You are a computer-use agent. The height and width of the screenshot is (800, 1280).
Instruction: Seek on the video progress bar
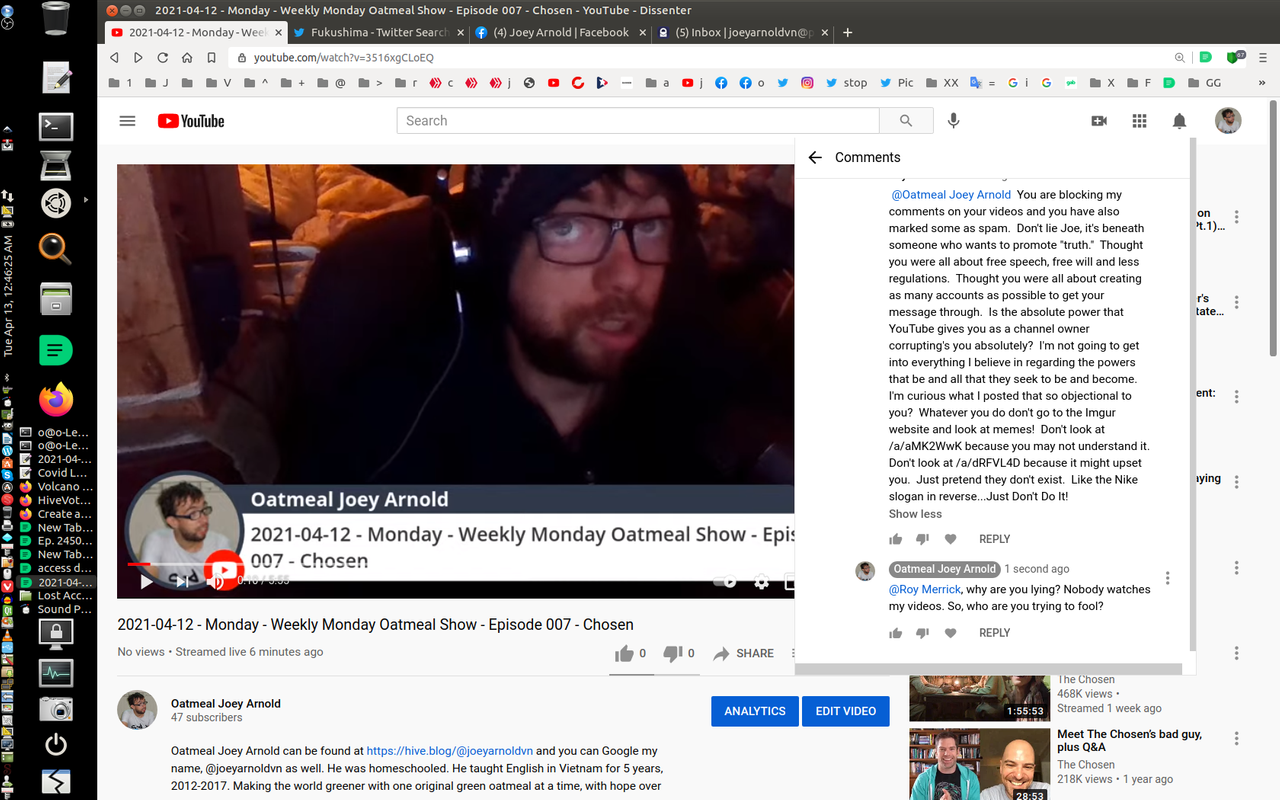(460, 564)
